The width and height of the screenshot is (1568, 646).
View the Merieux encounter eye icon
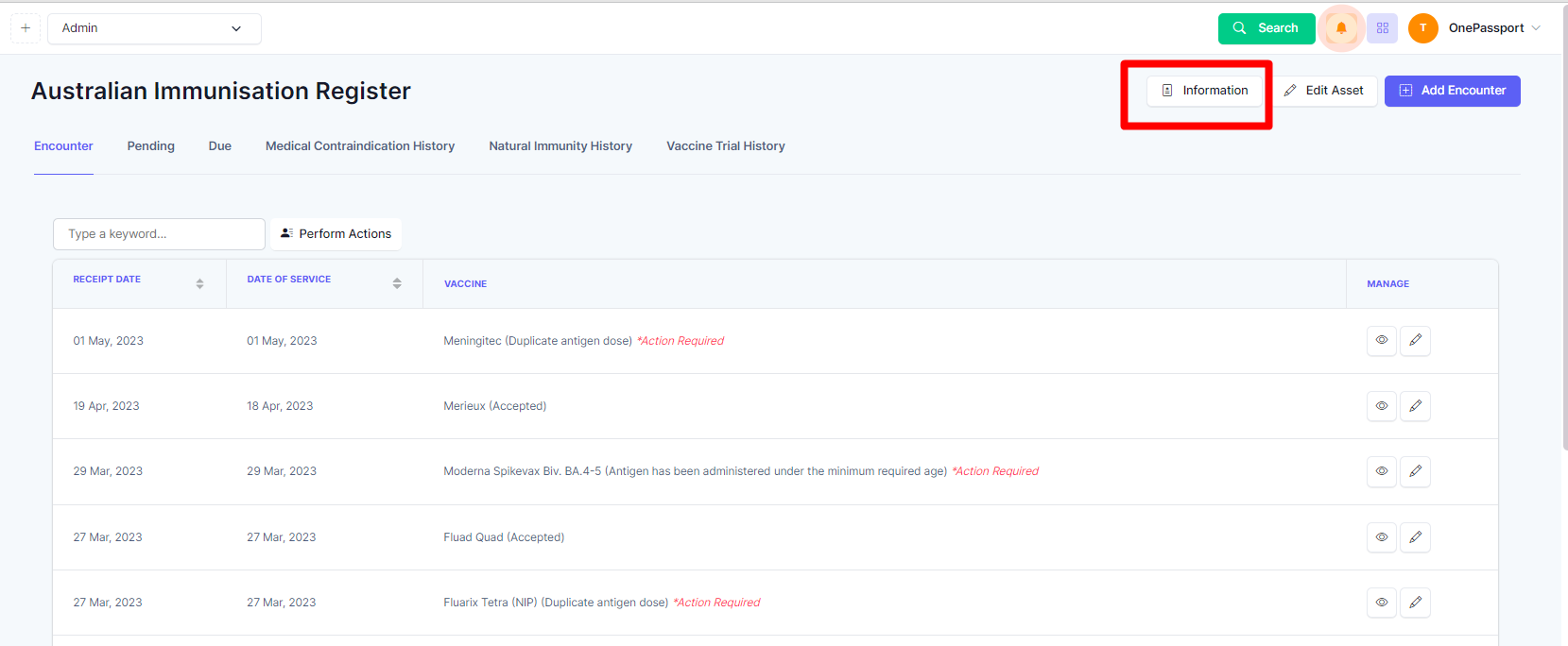click(1382, 406)
